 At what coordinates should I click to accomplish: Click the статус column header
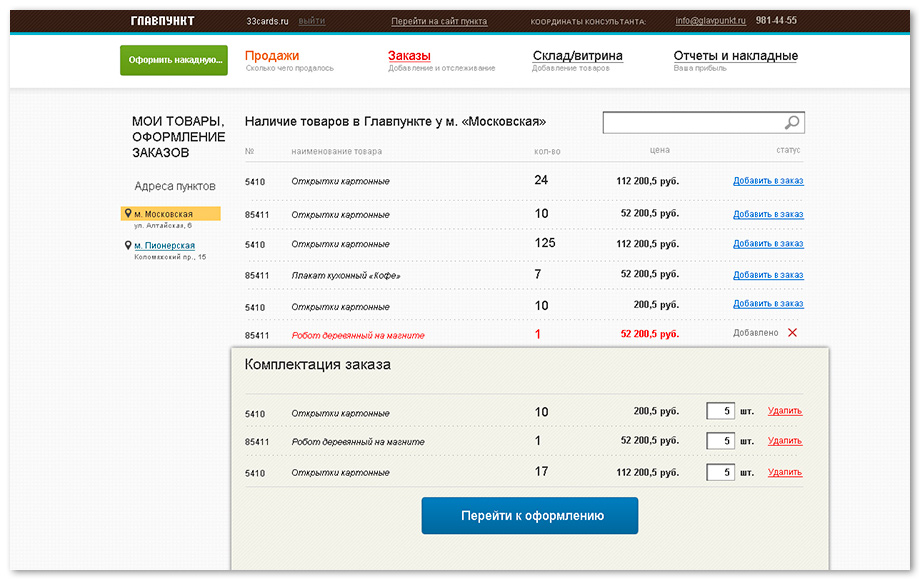tap(788, 150)
